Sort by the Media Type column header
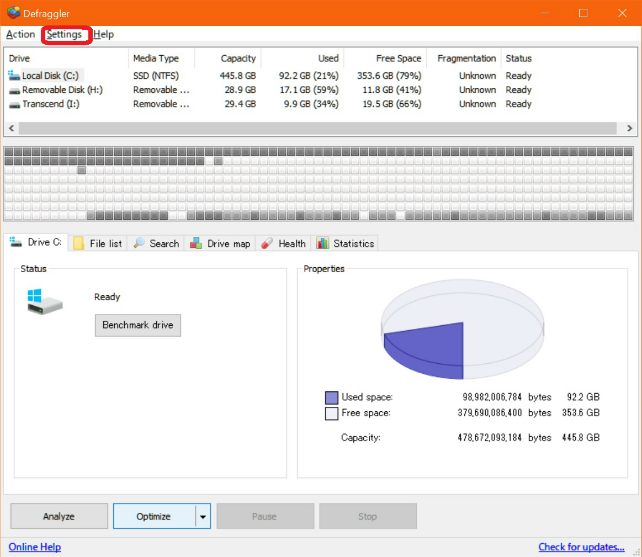 pyautogui.click(x=161, y=58)
